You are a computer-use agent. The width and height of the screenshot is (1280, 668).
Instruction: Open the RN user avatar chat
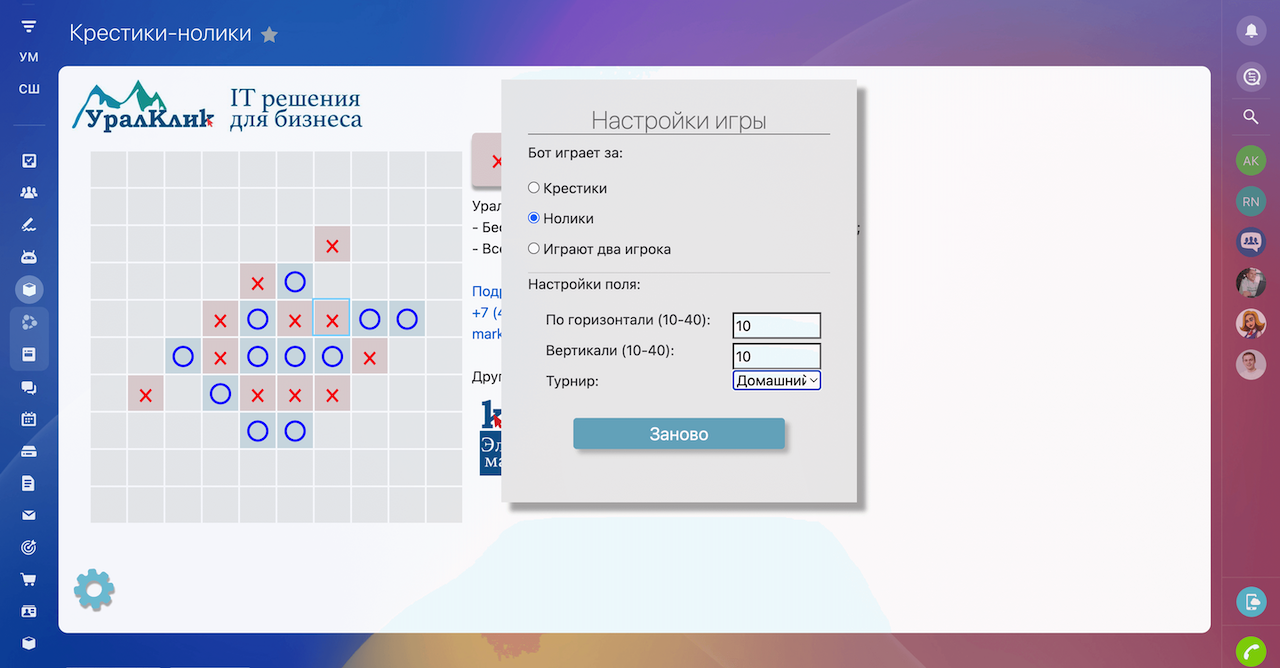pyautogui.click(x=1250, y=201)
